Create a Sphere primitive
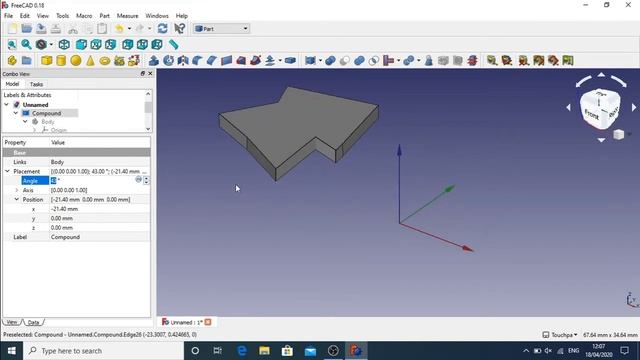This screenshot has height=360, width=640. [x=76, y=61]
